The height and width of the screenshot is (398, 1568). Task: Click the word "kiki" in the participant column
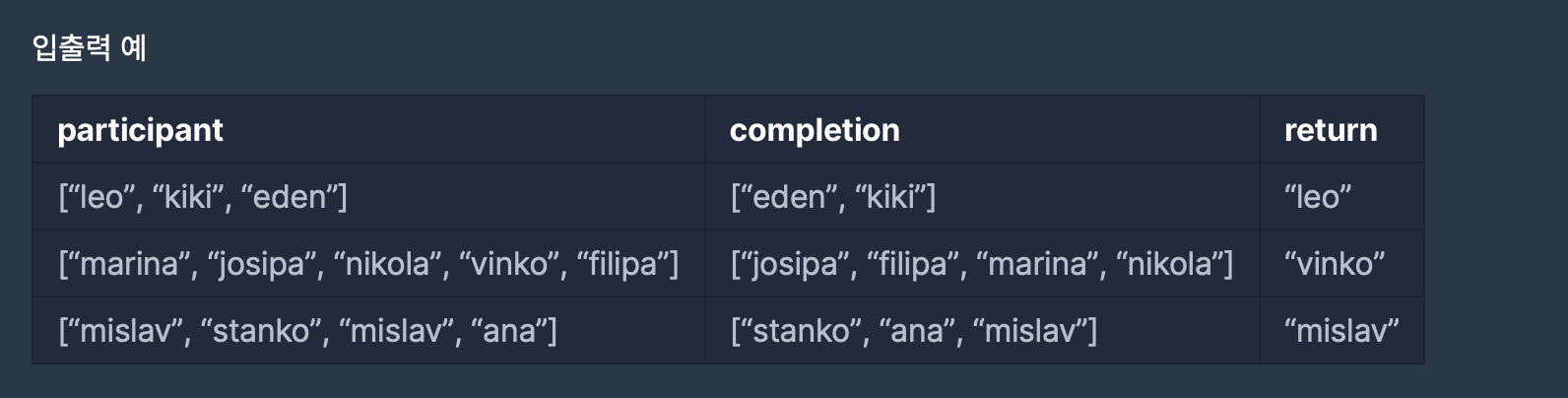[188, 197]
